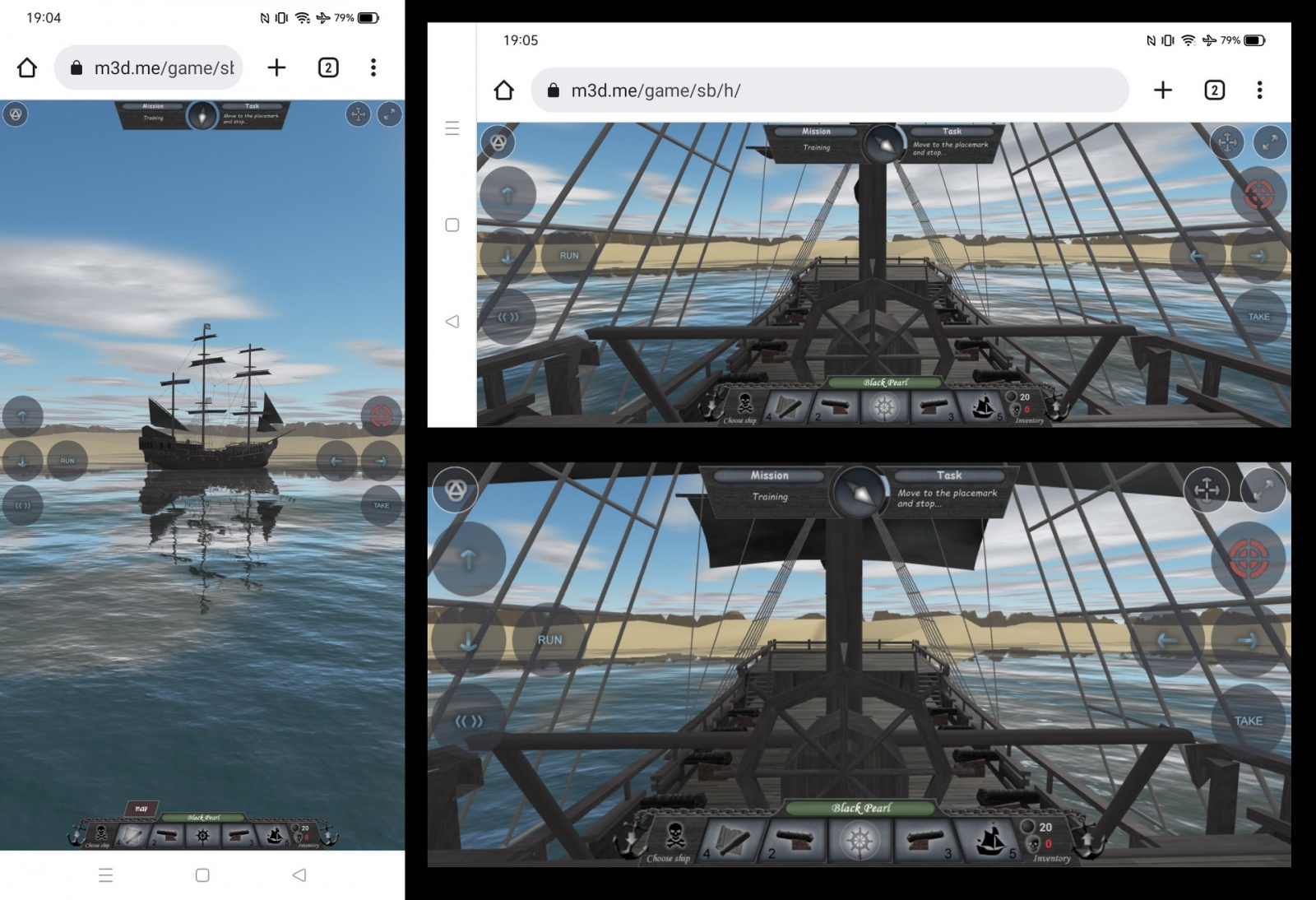Tap the strafe double-arrow control in lower fullscreen game
Screen dimensions: 1316x900
(x=468, y=721)
